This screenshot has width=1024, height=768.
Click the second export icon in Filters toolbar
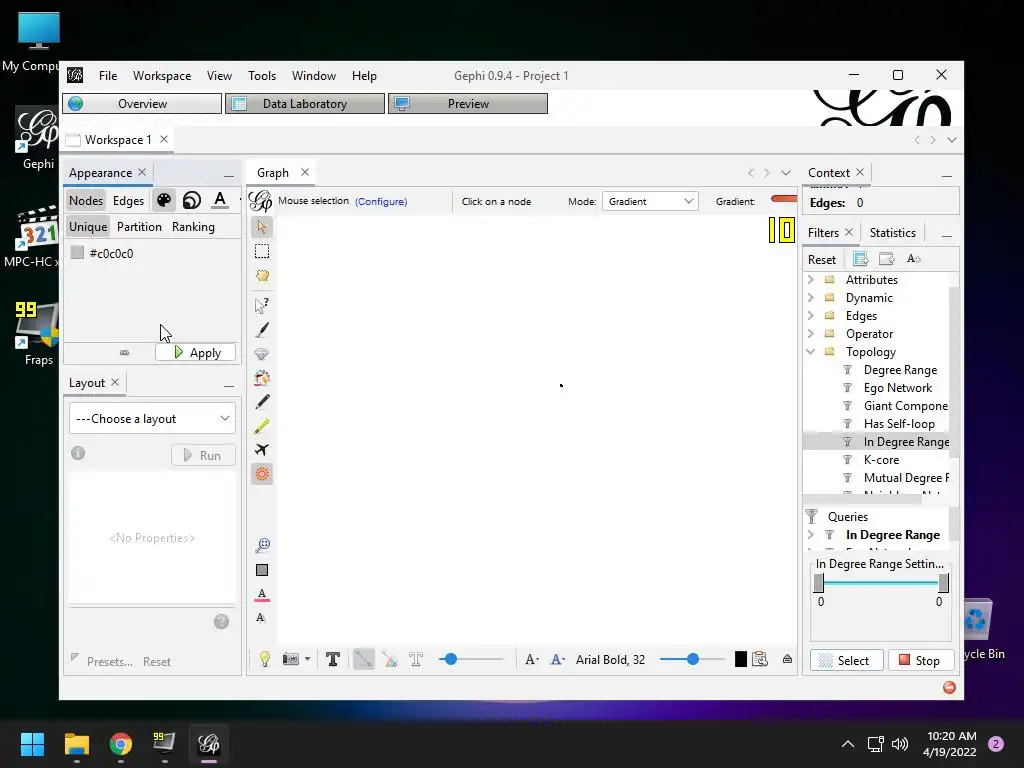click(886, 259)
